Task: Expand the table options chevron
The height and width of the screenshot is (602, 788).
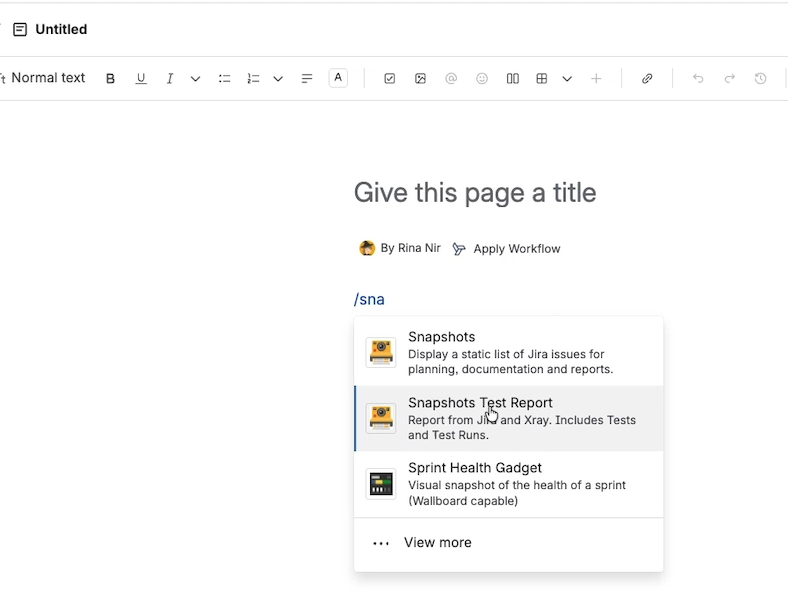Action: click(567, 78)
